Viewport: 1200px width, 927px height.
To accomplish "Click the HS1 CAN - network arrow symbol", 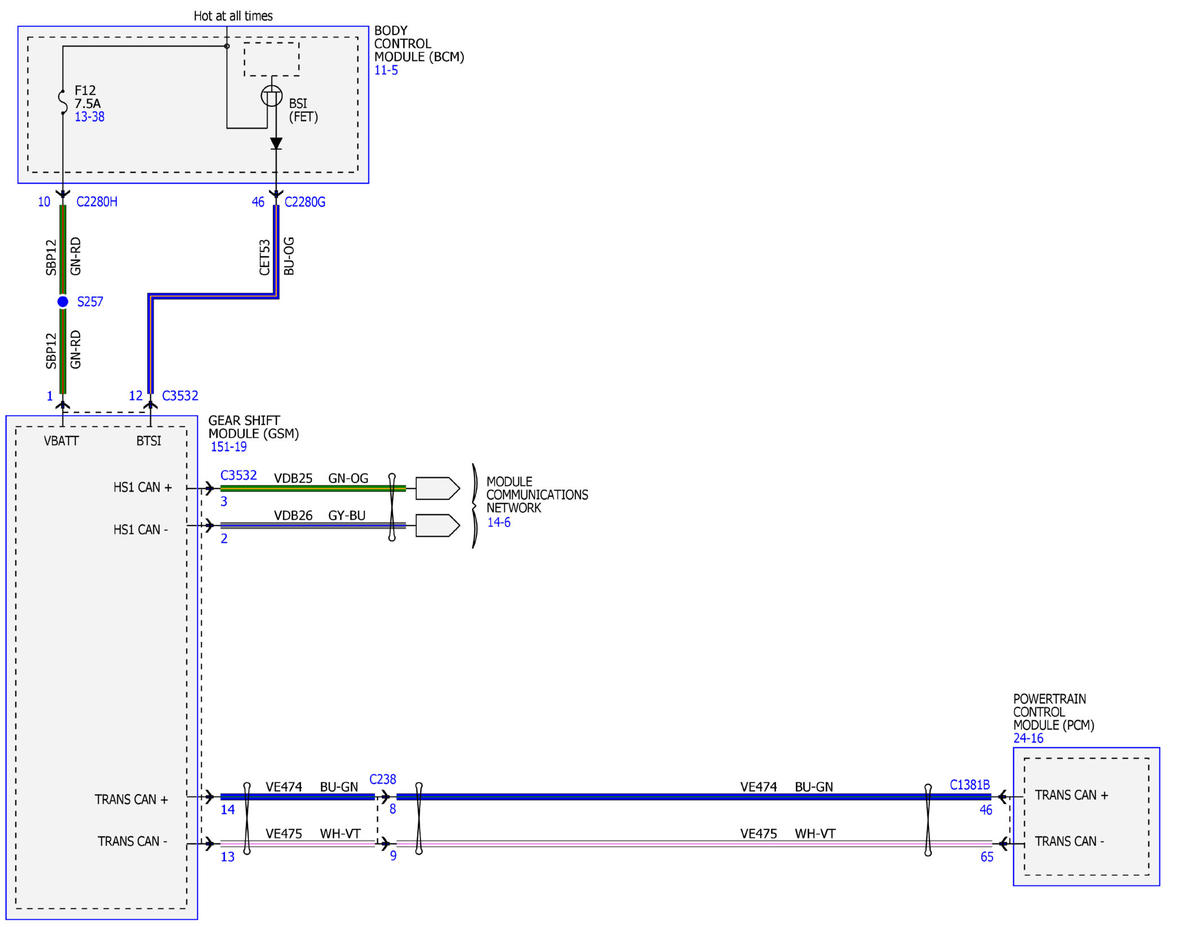I will point(437,525).
